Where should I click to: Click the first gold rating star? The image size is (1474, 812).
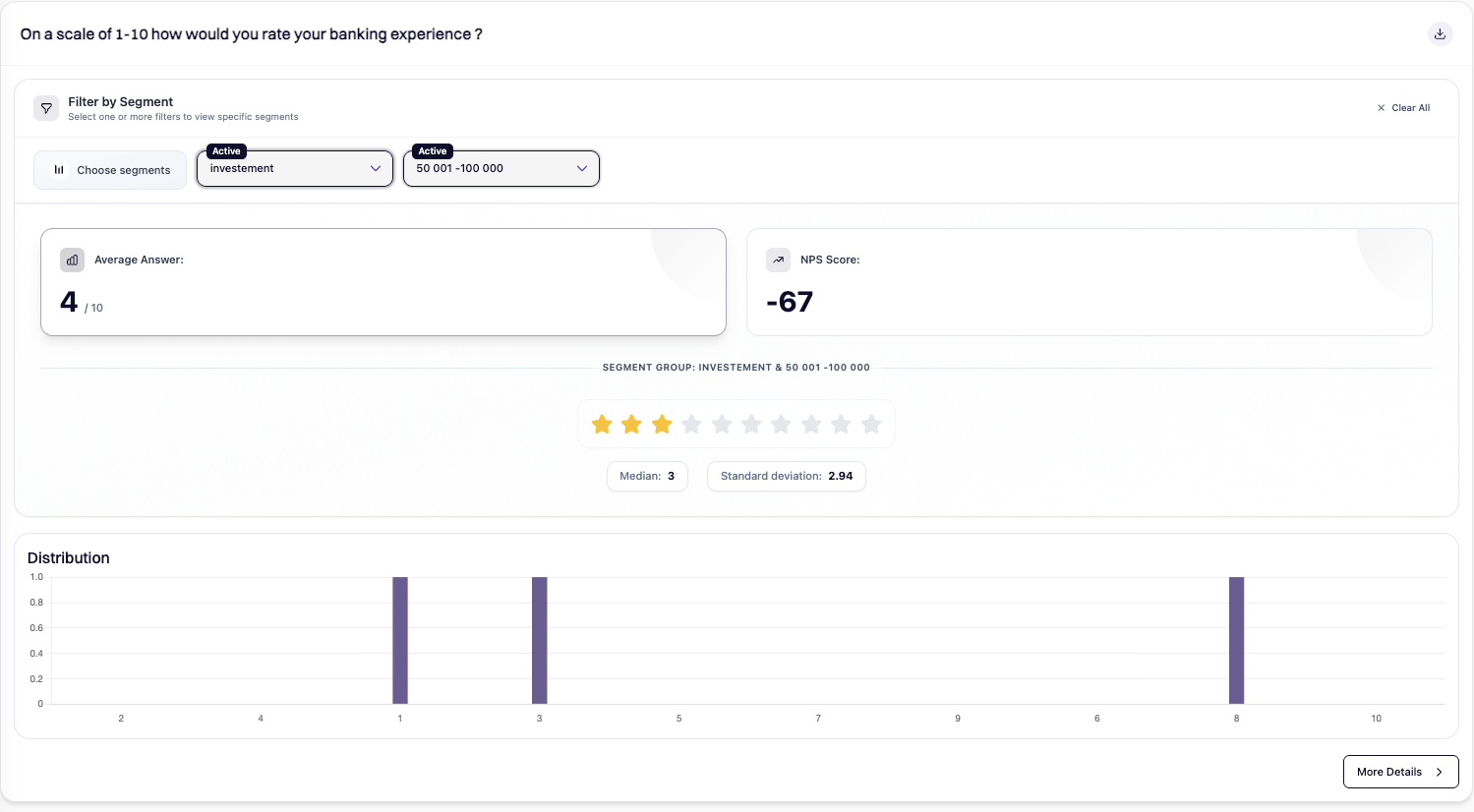602,424
